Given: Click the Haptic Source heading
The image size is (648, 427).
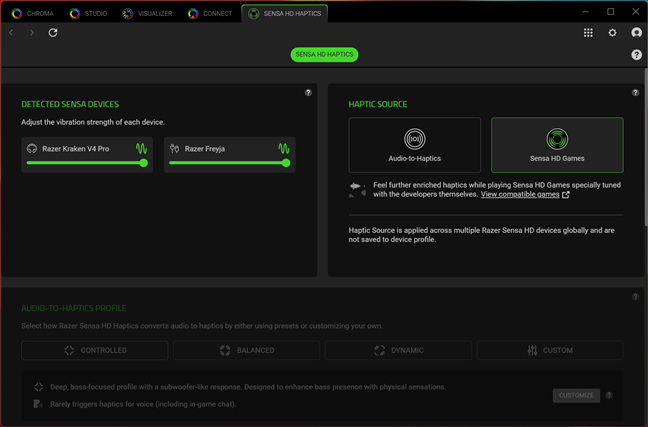Looking at the screenshot, I should (x=378, y=104).
